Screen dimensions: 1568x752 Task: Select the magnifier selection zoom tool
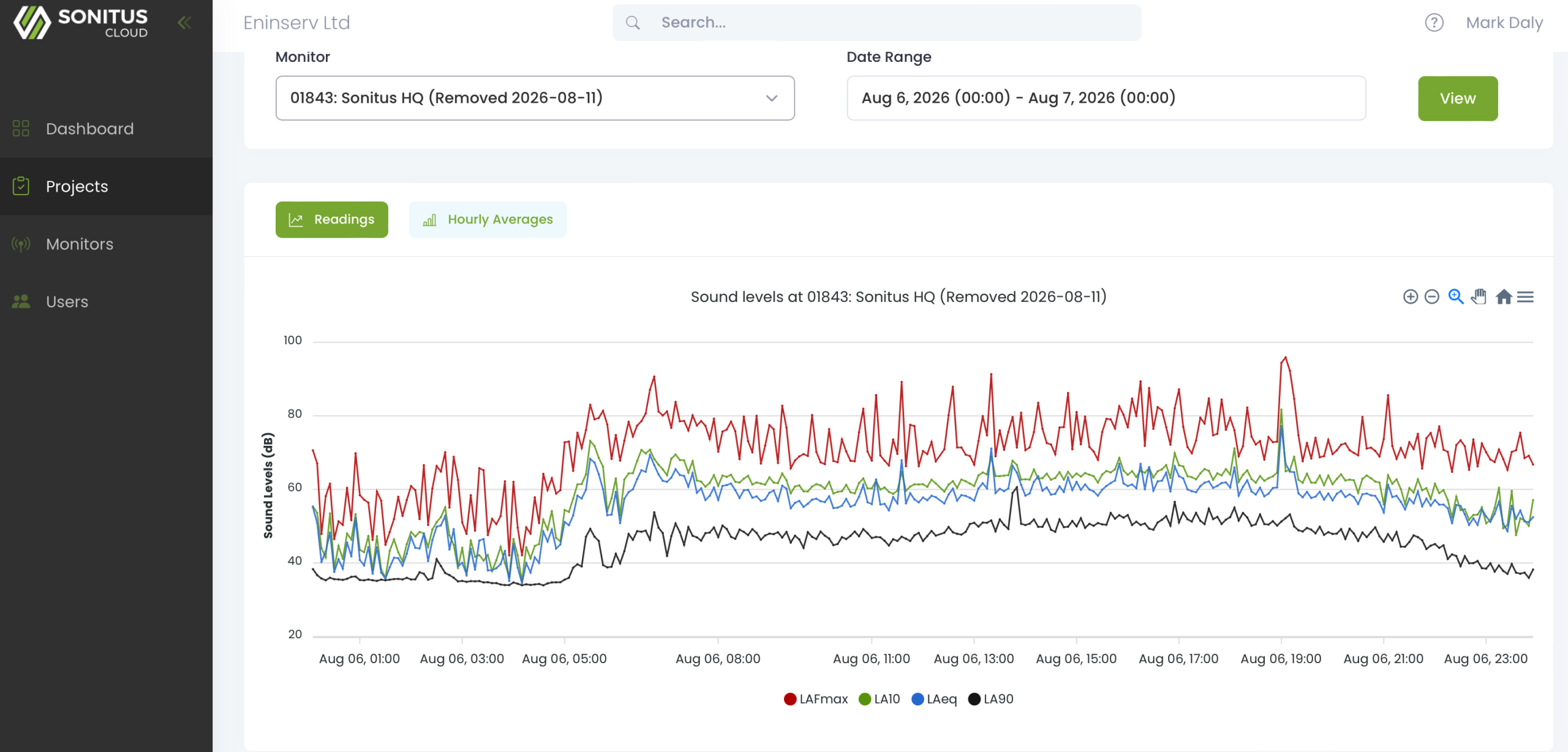click(x=1455, y=297)
